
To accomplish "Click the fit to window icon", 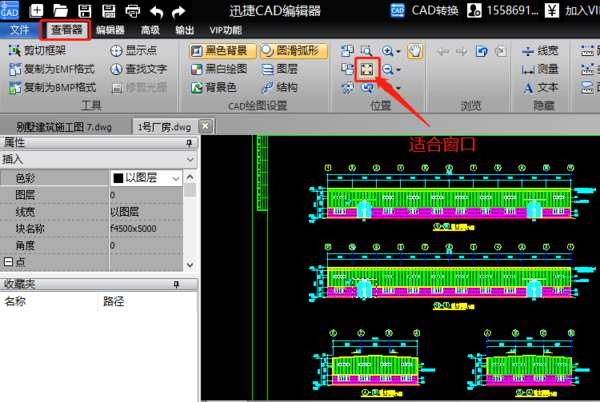I will [367, 69].
